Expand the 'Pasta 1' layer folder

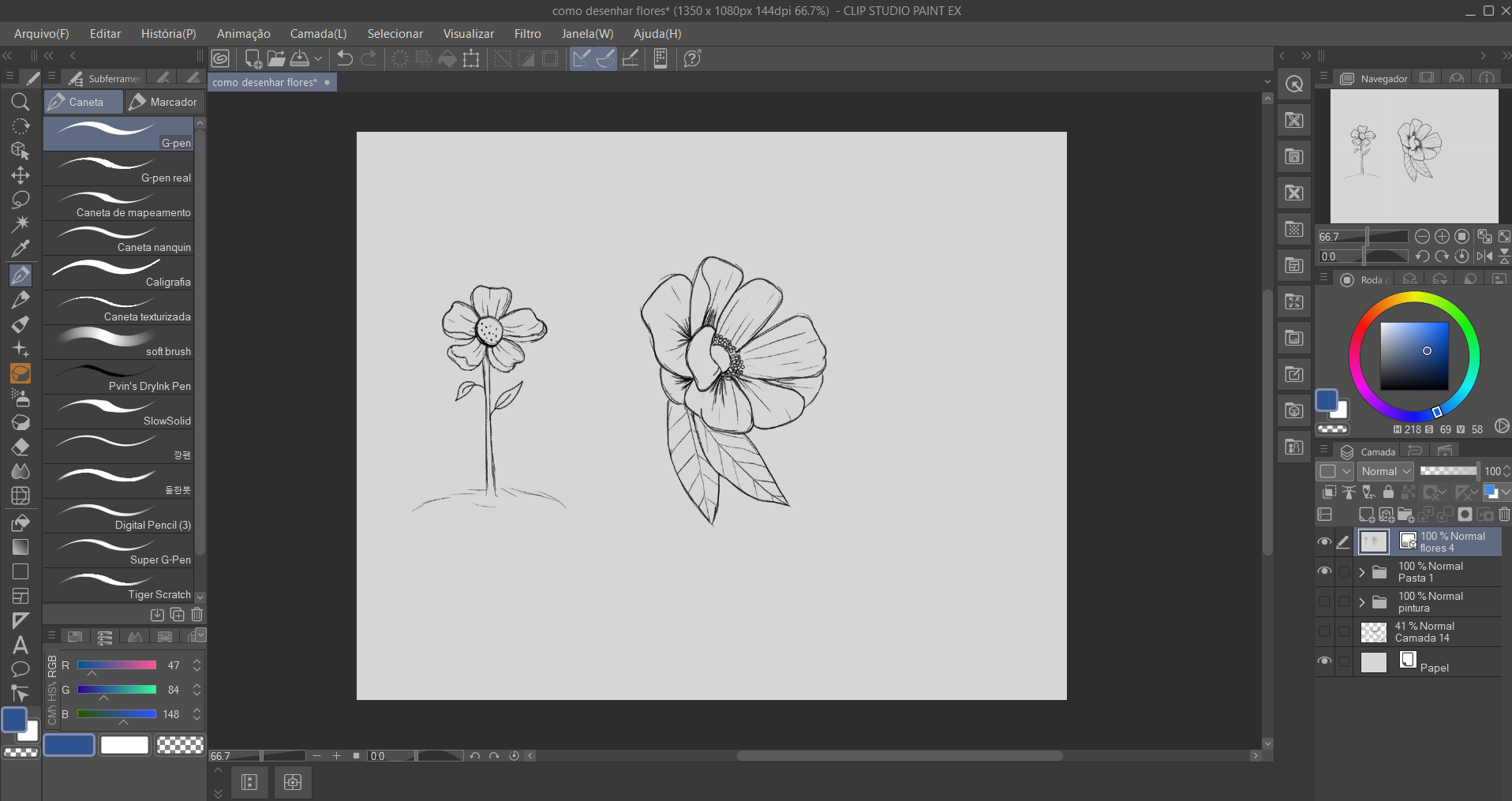1362,572
